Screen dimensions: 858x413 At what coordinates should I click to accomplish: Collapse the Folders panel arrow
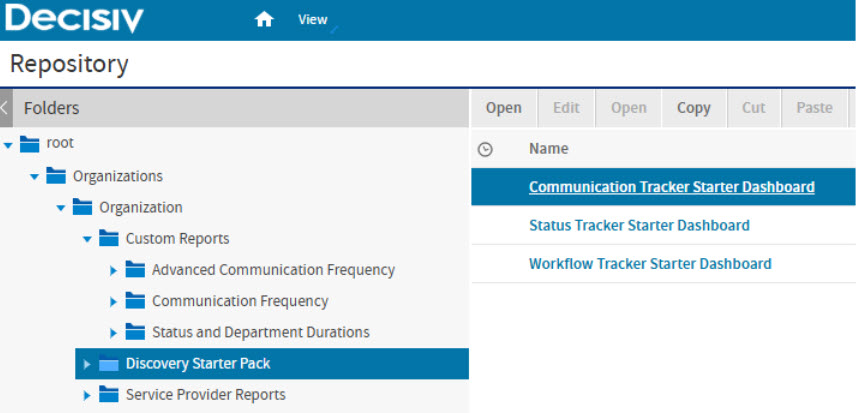pos(5,108)
